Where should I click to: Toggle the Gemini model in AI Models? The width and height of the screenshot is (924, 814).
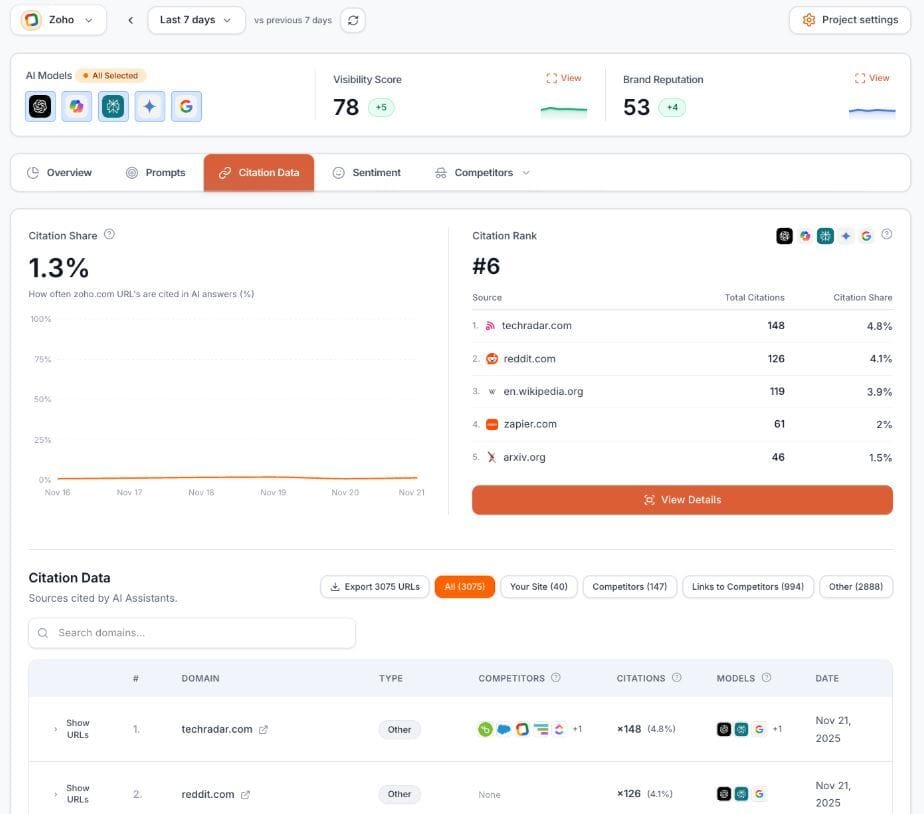pos(150,106)
